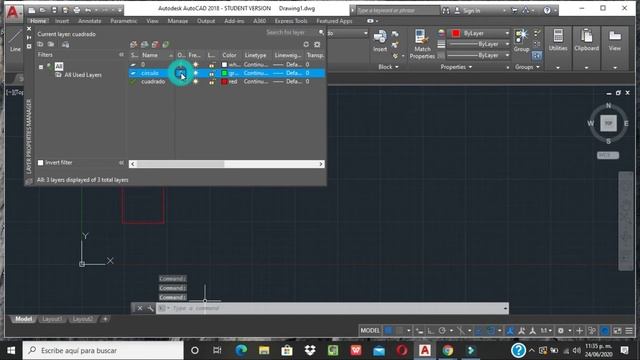Toggle ortho mode in status bar
640x360 pixels.
coord(430,331)
